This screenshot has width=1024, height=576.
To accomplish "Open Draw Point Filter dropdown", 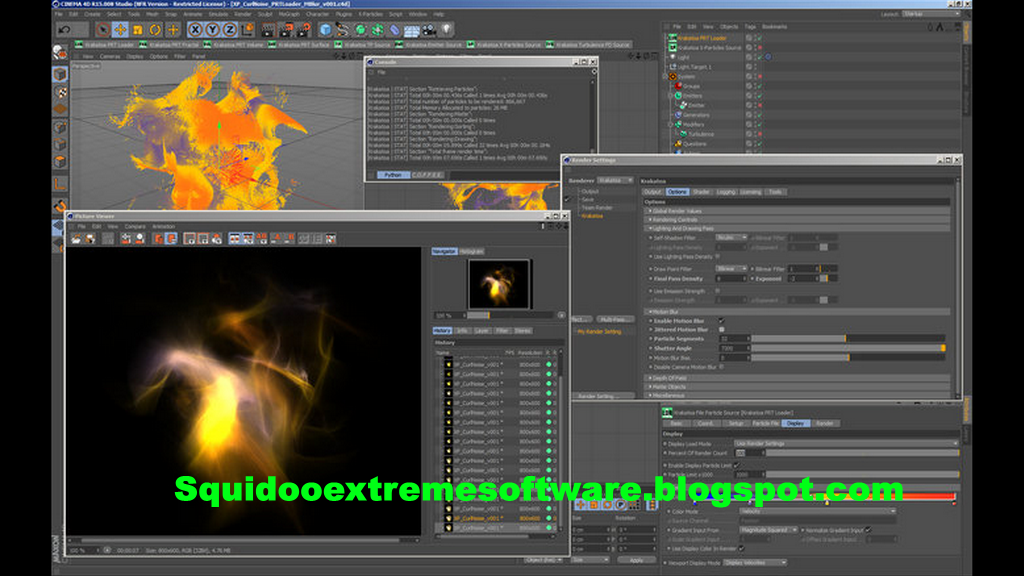I will pos(731,268).
